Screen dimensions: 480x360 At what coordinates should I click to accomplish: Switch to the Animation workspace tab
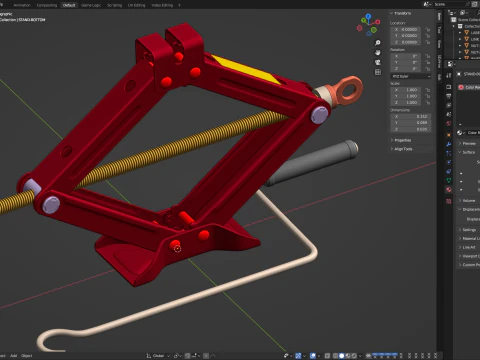(22, 5)
